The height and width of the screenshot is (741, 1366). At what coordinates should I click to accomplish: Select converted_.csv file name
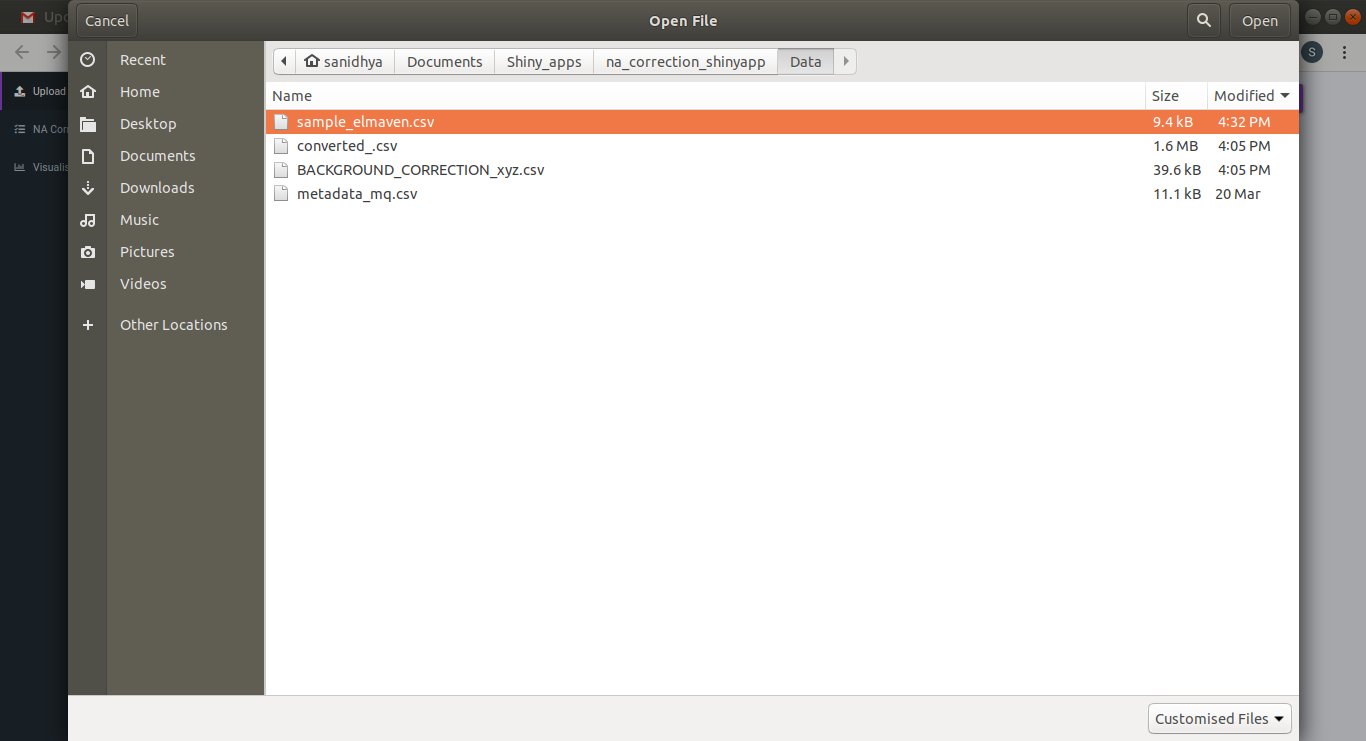[347, 146]
